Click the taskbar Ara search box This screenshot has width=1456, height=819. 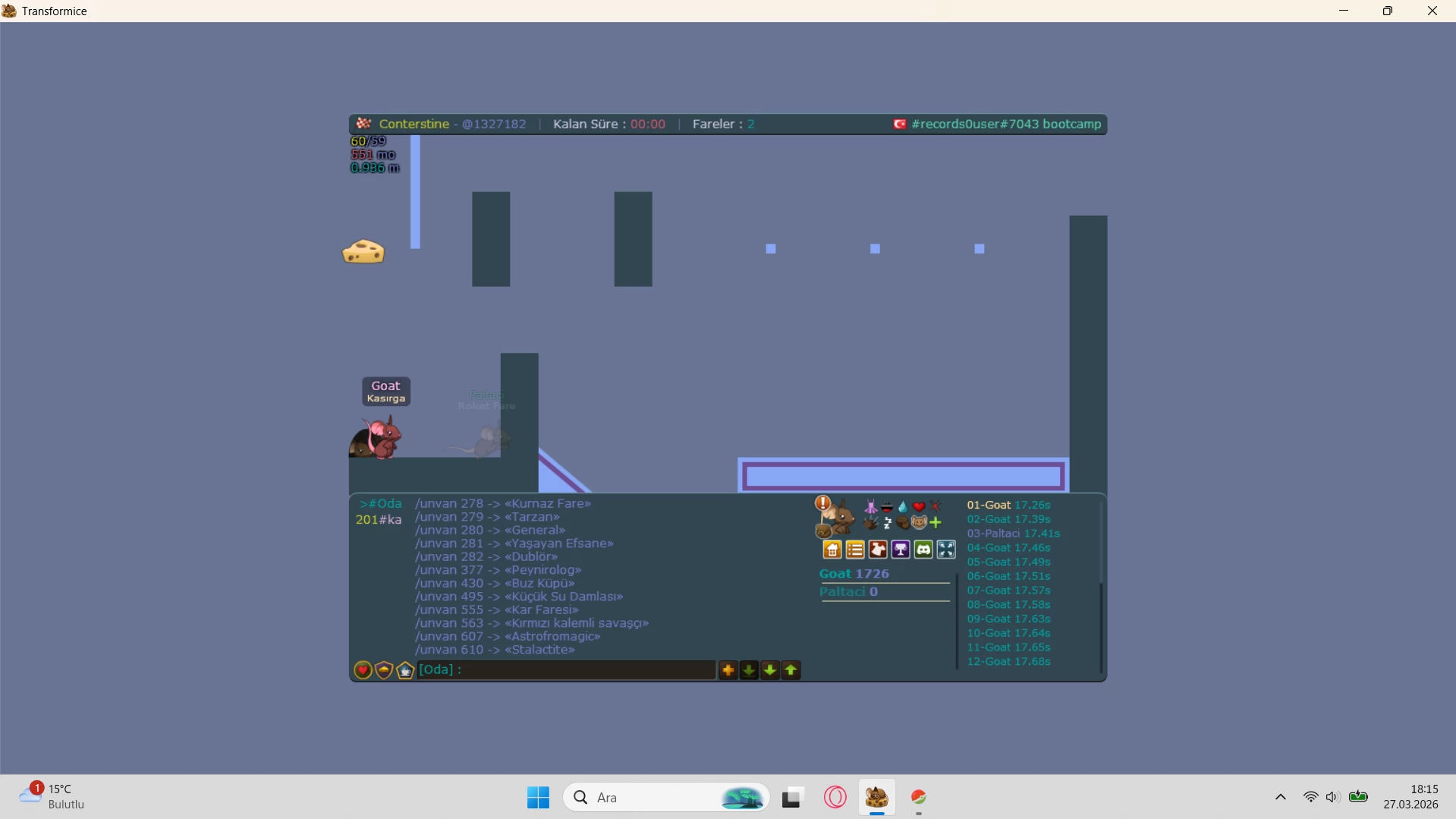(x=666, y=798)
